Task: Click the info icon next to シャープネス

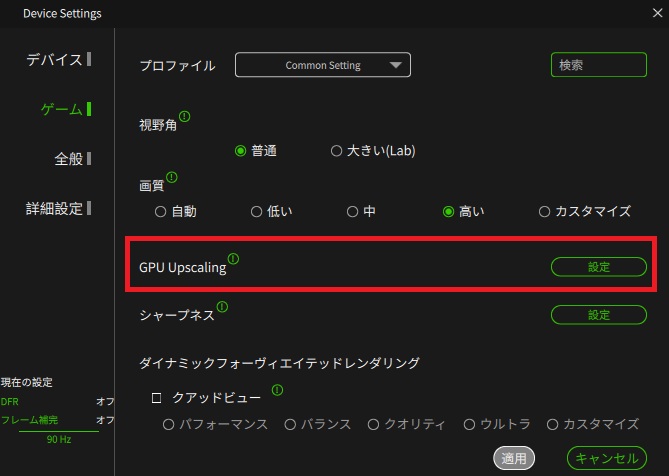Action: coord(222,307)
